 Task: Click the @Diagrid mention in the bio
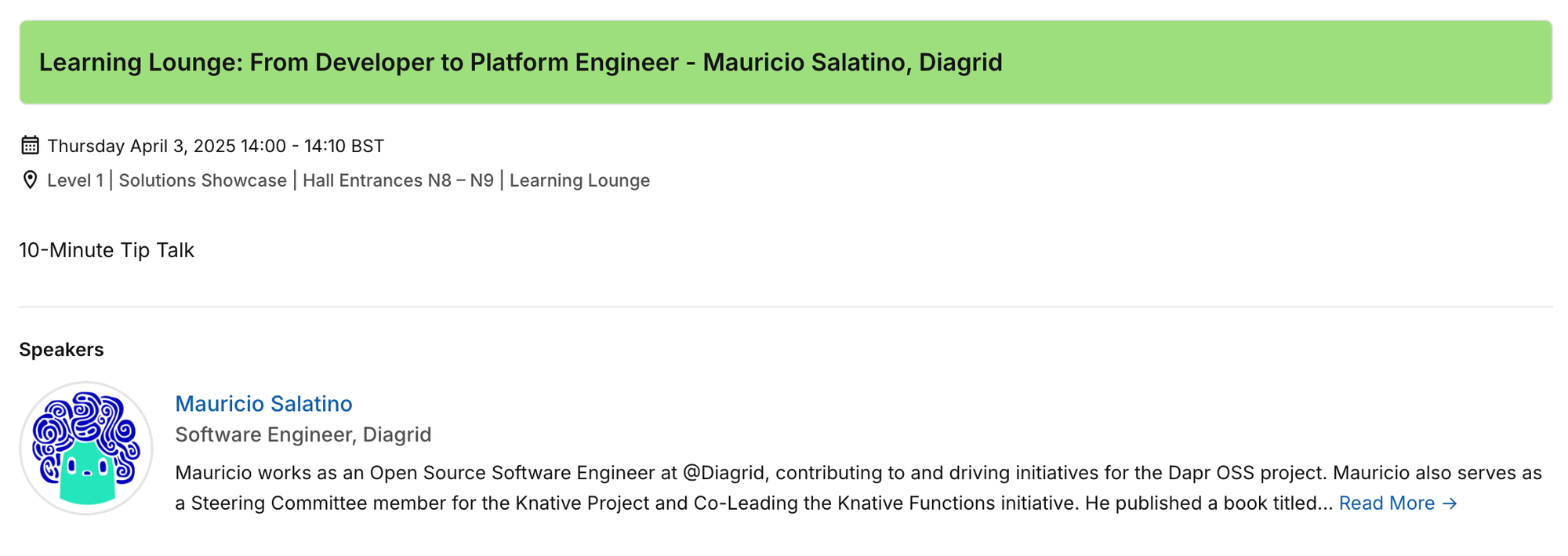pyautogui.click(x=724, y=473)
